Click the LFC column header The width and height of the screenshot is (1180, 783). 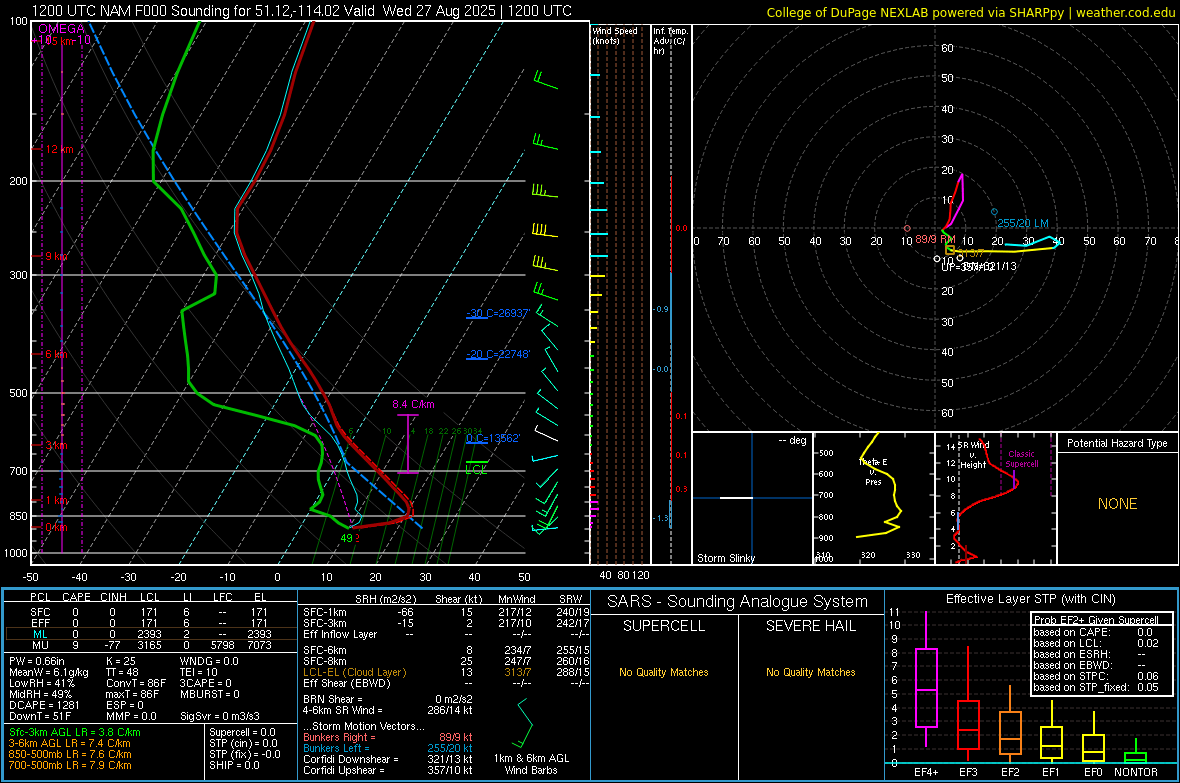coord(223,597)
